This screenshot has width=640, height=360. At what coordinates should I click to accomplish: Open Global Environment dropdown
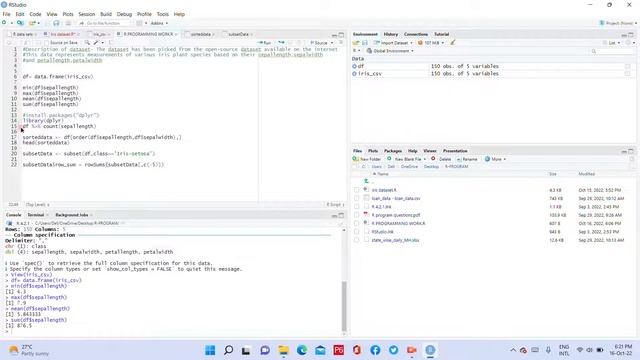(x=390, y=51)
